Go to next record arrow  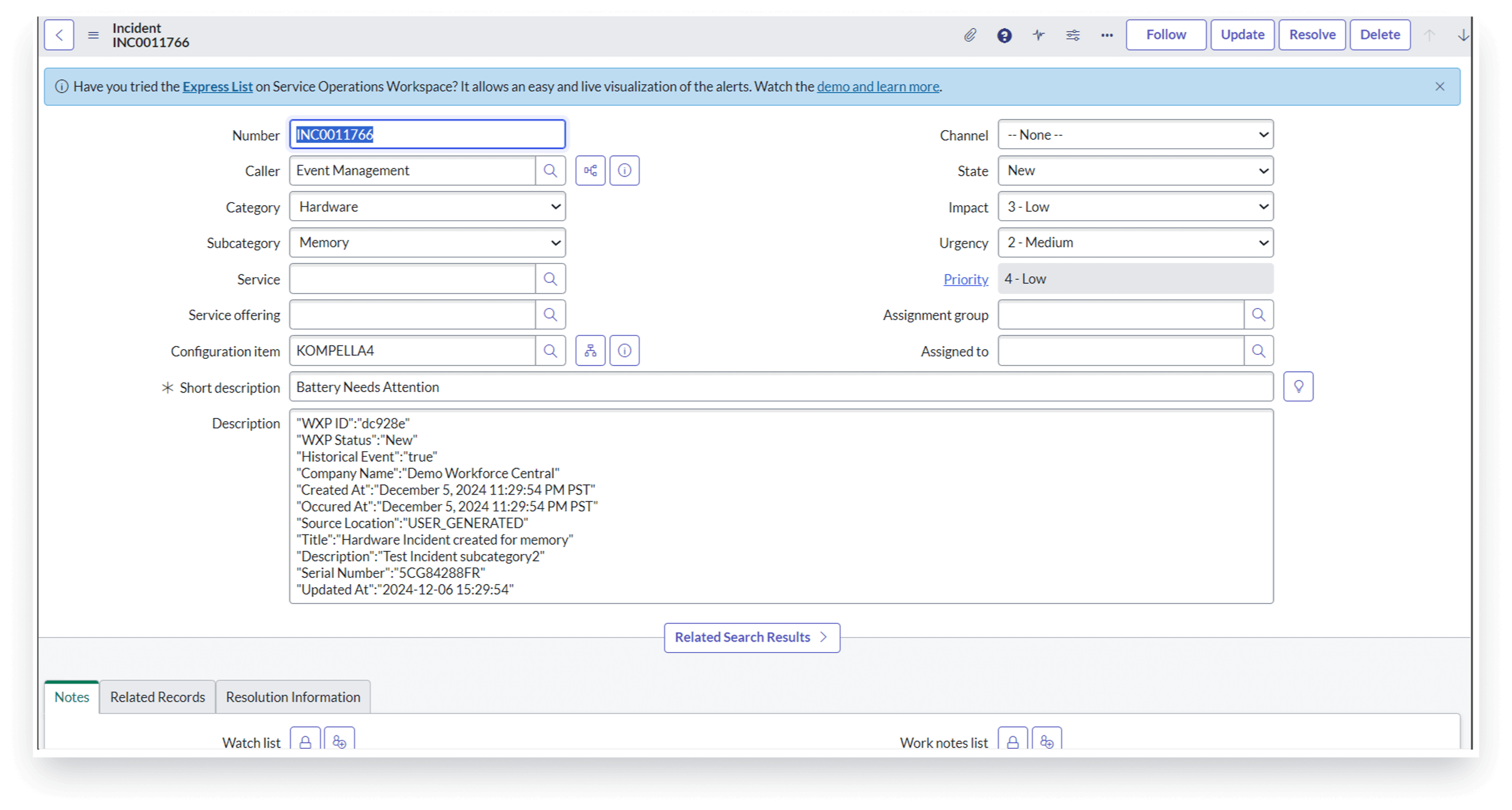point(1463,35)
